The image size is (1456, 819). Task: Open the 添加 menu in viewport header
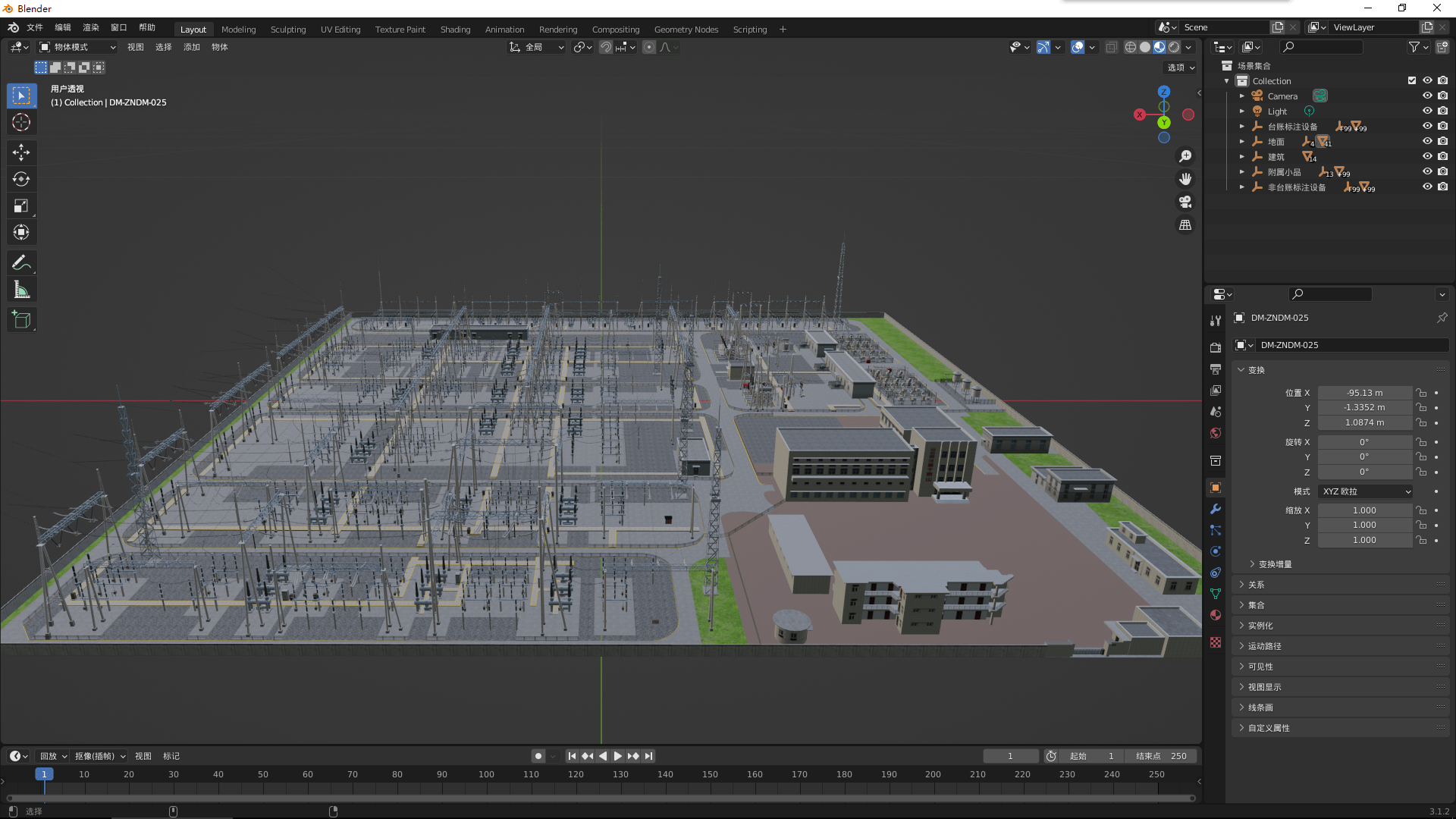[x=191, y=47]
